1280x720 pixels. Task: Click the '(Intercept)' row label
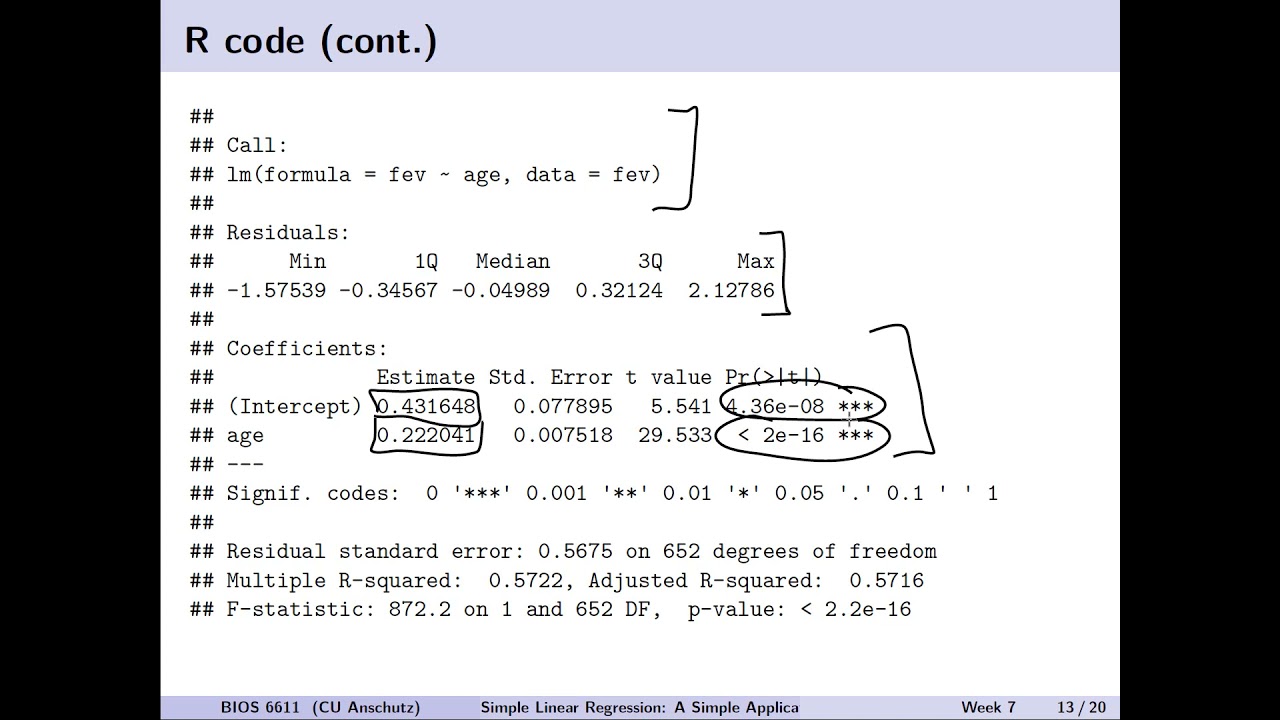(294, 407)
